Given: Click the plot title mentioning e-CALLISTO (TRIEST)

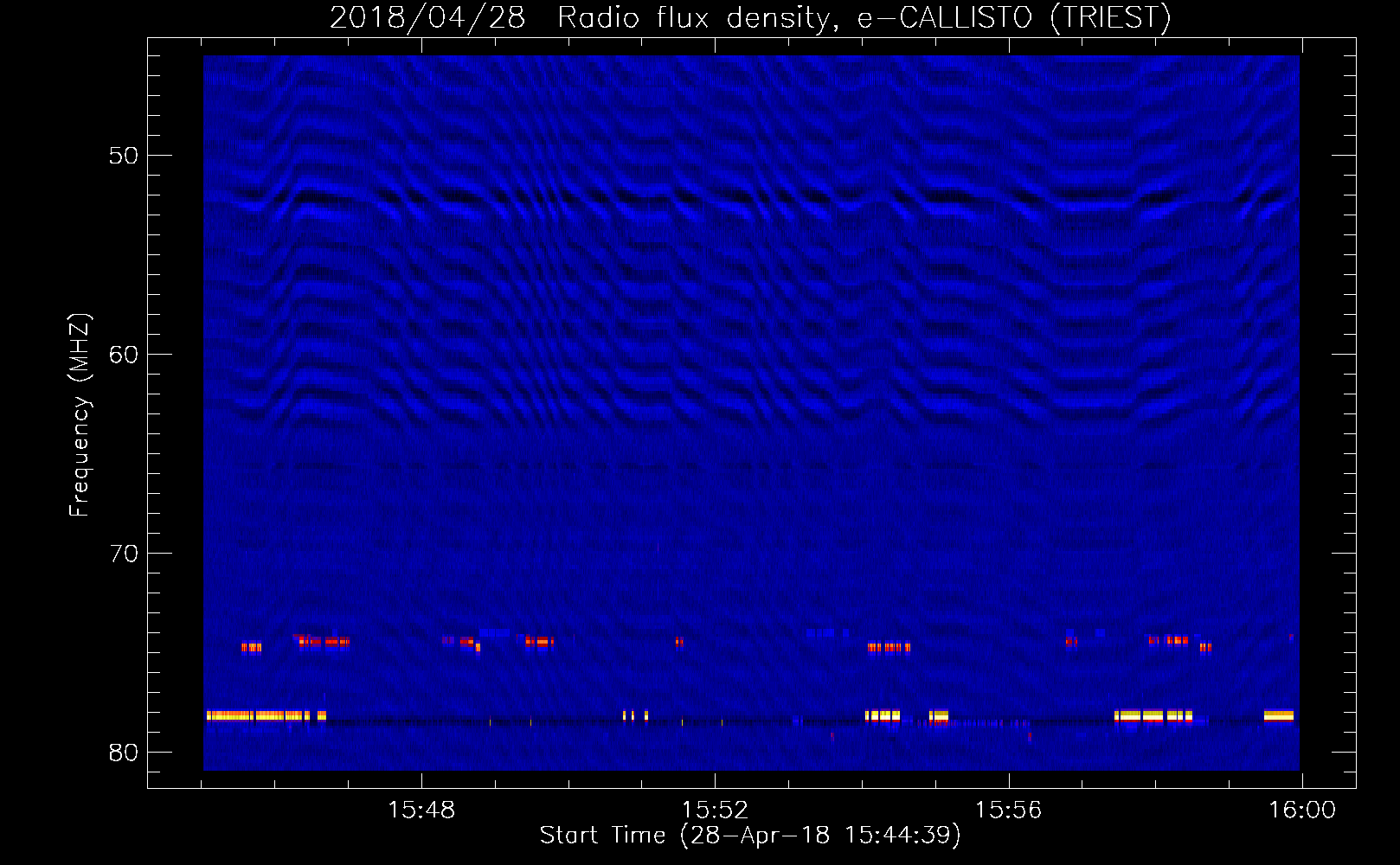Looking at the screenshot, I should (750, 17).
